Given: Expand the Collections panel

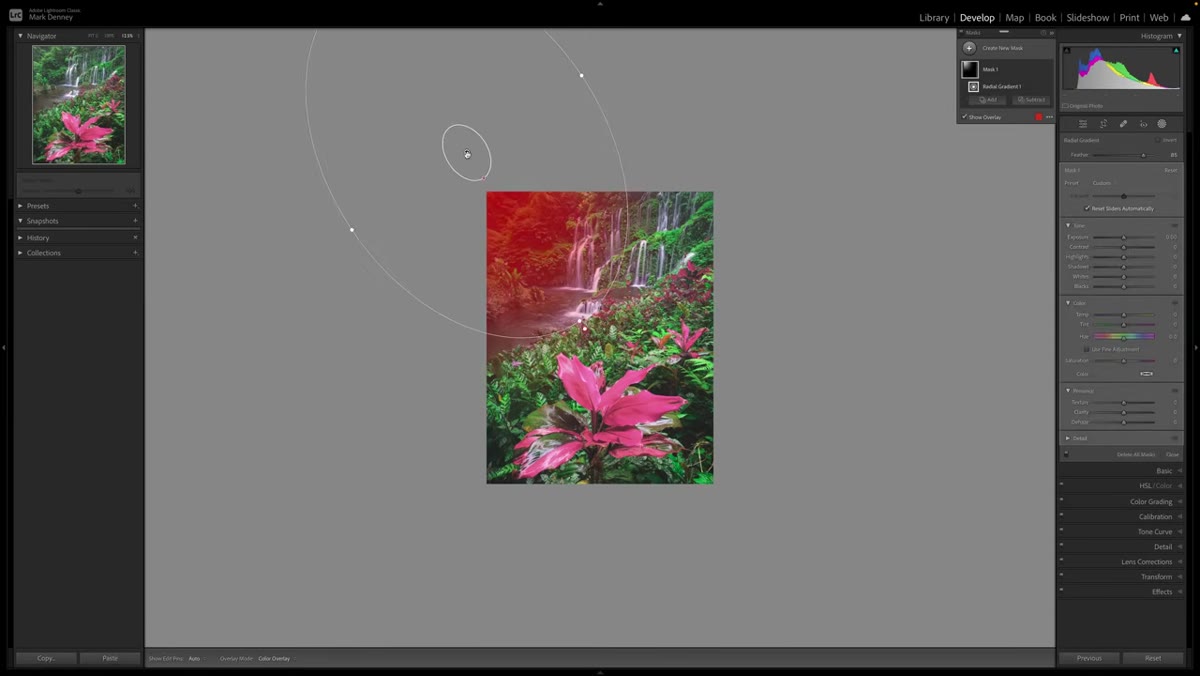Looking at the screenshot, I should pyautogui.click(x=20, y=253).
